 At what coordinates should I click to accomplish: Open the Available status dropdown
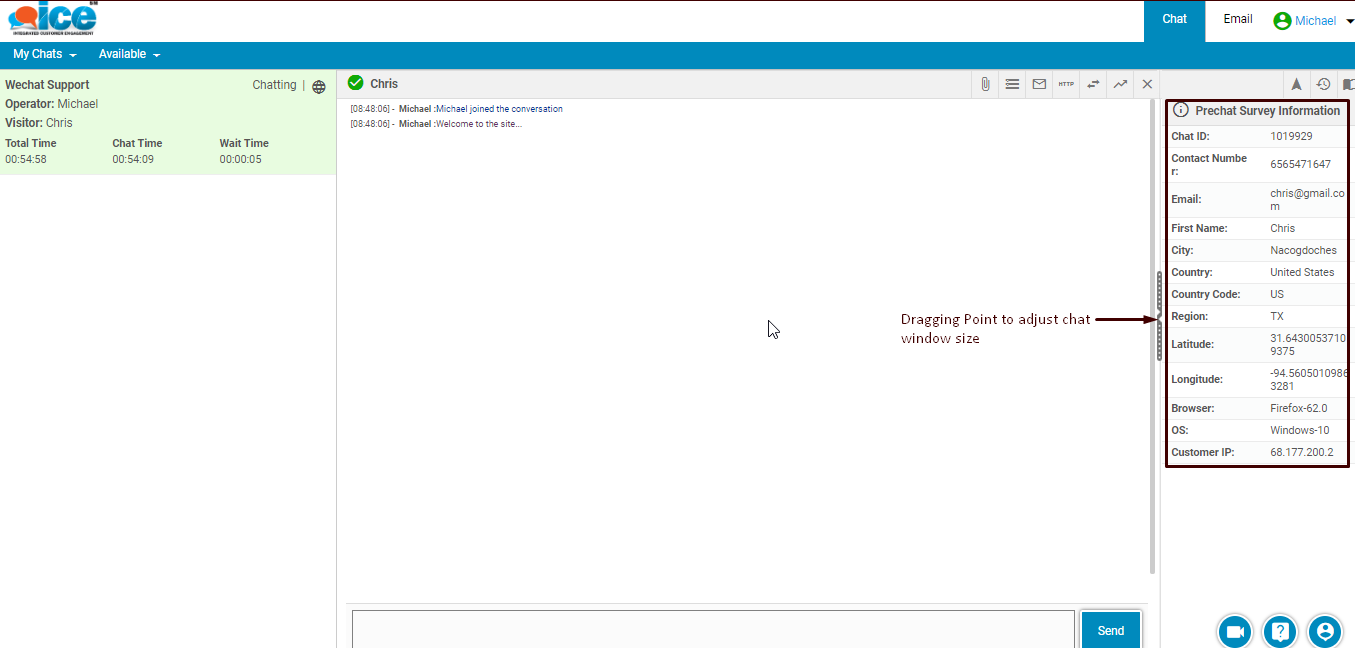coord(129,54)
